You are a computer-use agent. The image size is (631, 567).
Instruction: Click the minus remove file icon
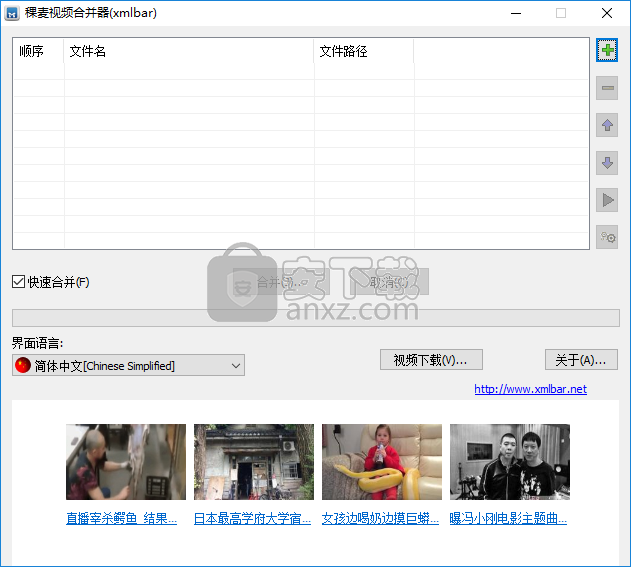[x=607, y=89]
